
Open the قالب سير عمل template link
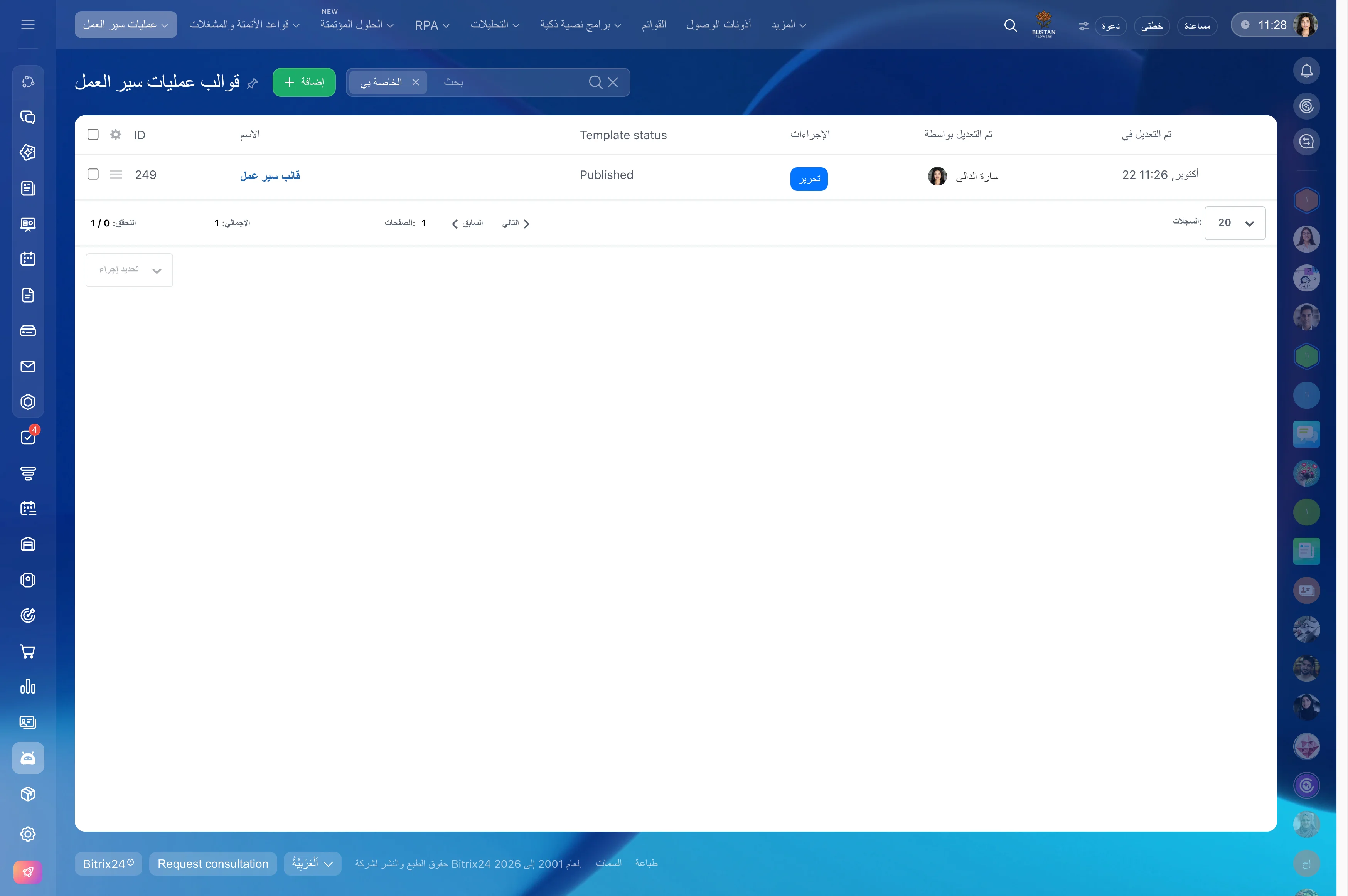[x=270, y=175]
